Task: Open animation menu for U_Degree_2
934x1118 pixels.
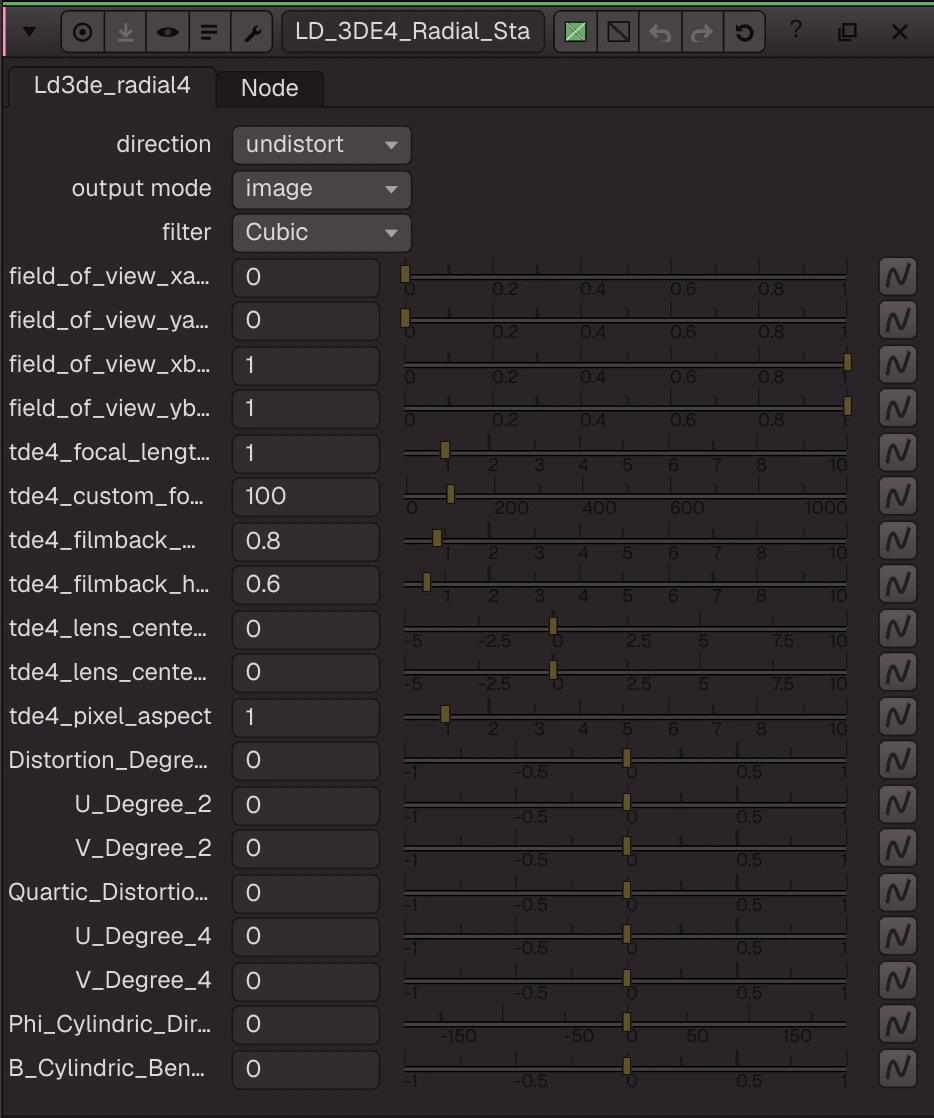Action: (898, 804)
